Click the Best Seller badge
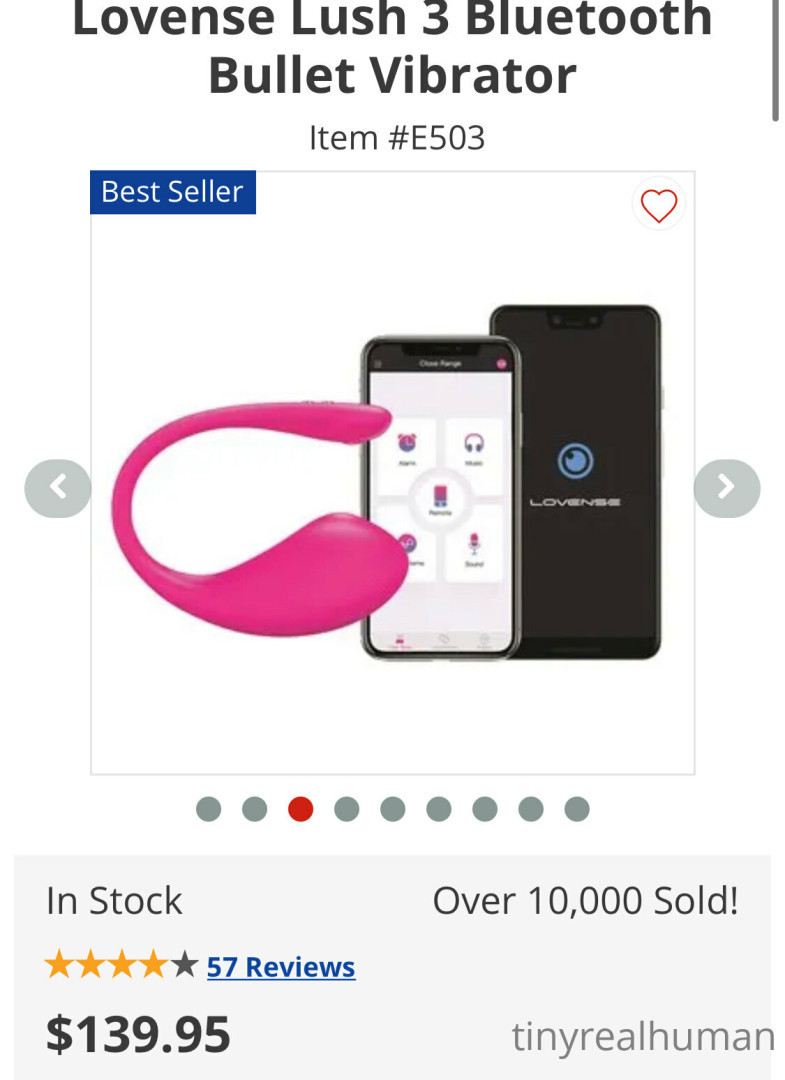This screenshot has height=1080, width=785. (173, 192)
